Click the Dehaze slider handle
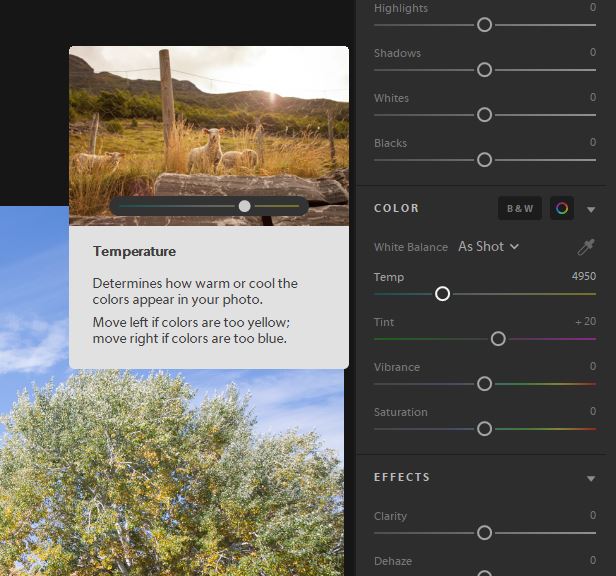616x576 pixels. pos(484,573)
